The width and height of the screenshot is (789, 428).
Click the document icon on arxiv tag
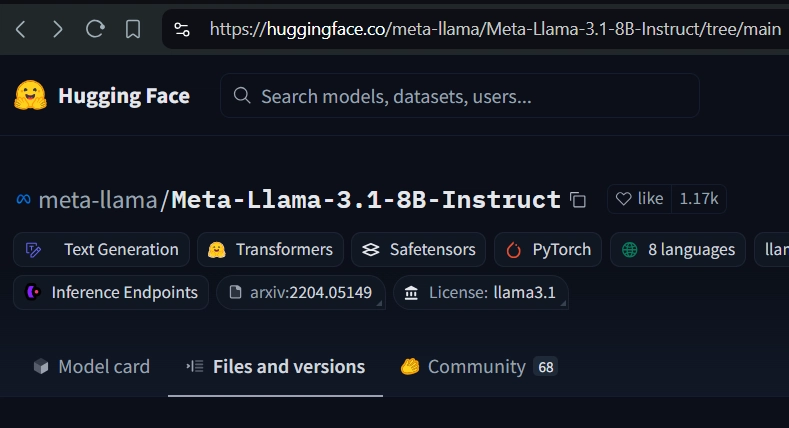pos(235,292)
